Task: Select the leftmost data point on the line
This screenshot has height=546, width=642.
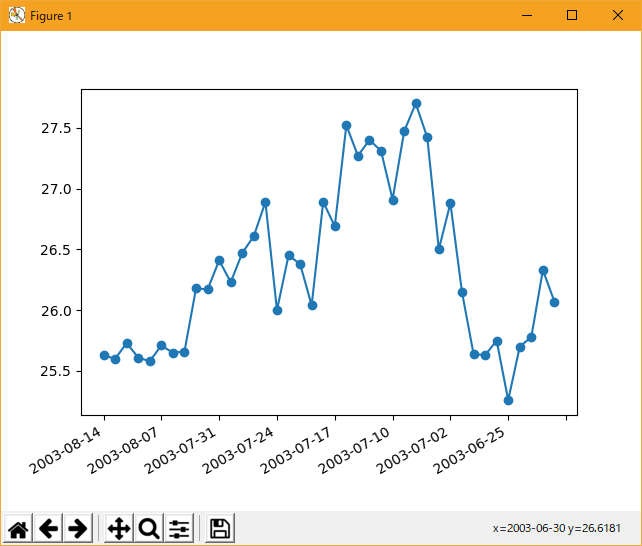Action: [104, 355]
